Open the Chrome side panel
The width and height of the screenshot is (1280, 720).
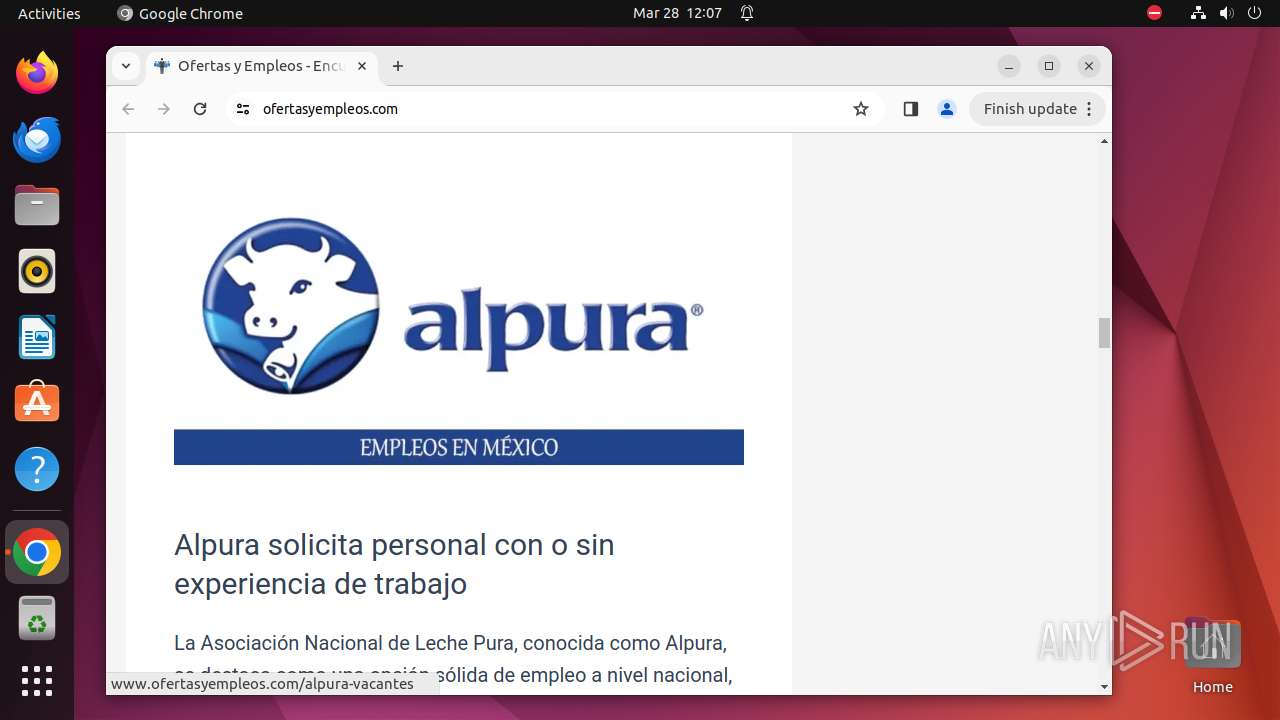click(x=910, y=109)
